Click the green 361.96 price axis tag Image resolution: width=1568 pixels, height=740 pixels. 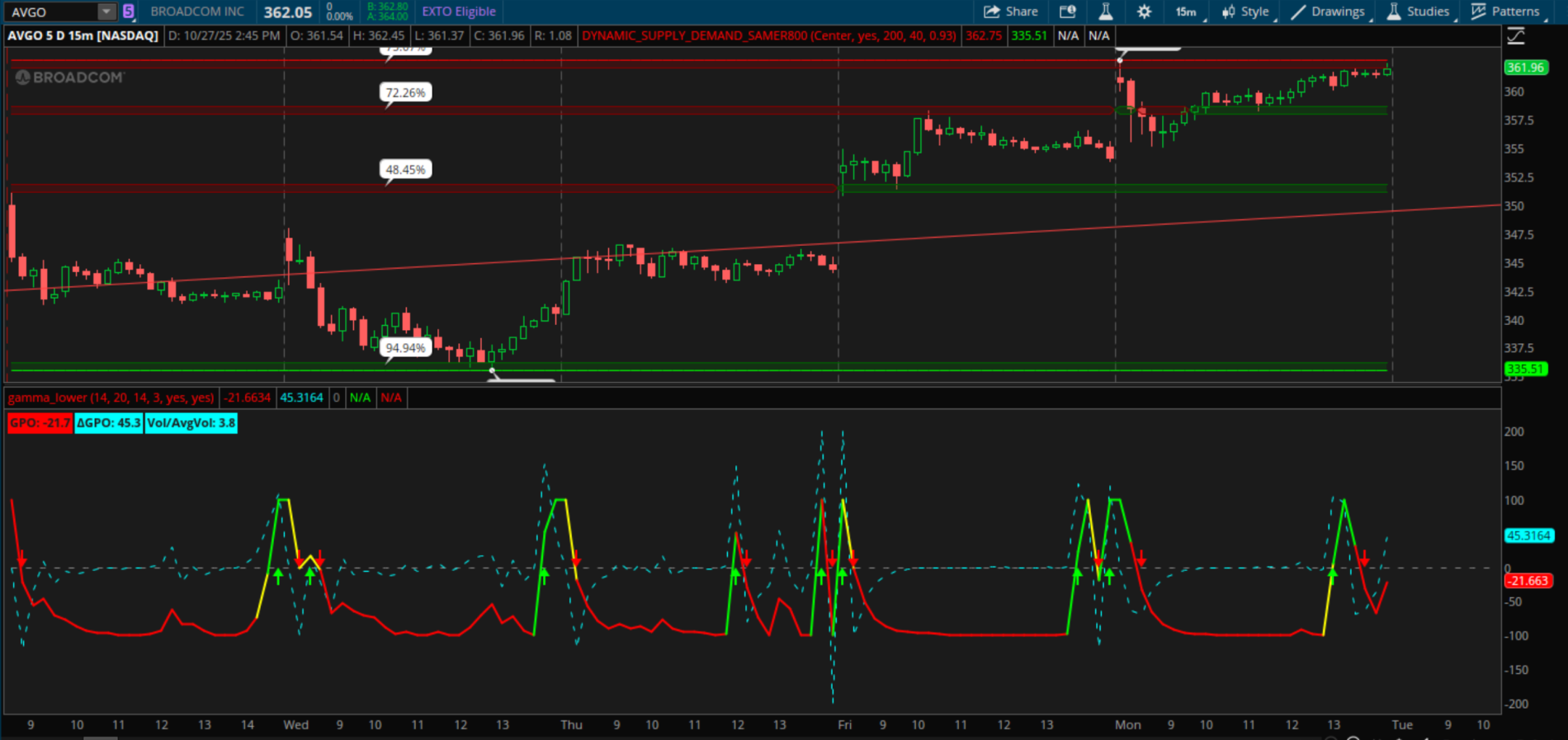(x=1525, y=68)
